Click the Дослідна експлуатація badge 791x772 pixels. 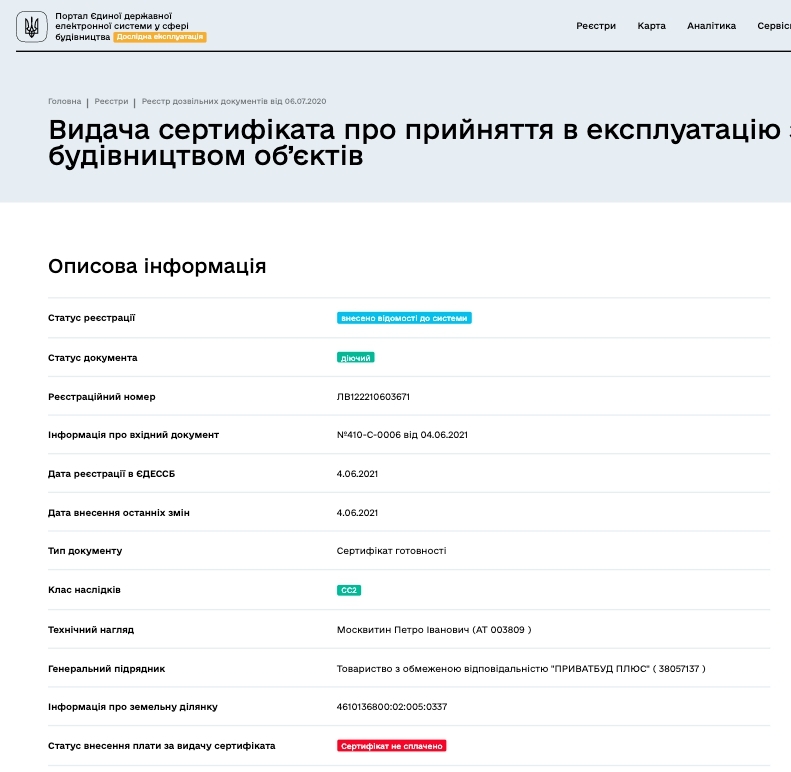(160, 37)
